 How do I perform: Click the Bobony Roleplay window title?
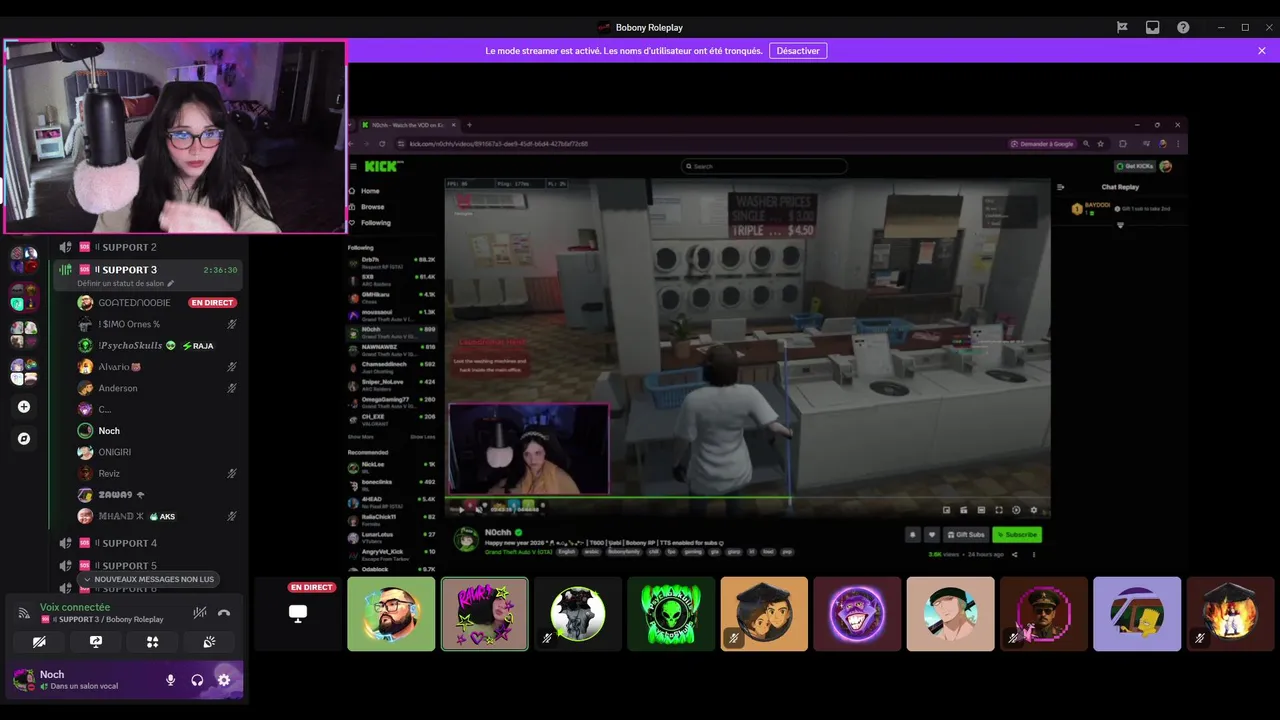[x=650, y=27]
